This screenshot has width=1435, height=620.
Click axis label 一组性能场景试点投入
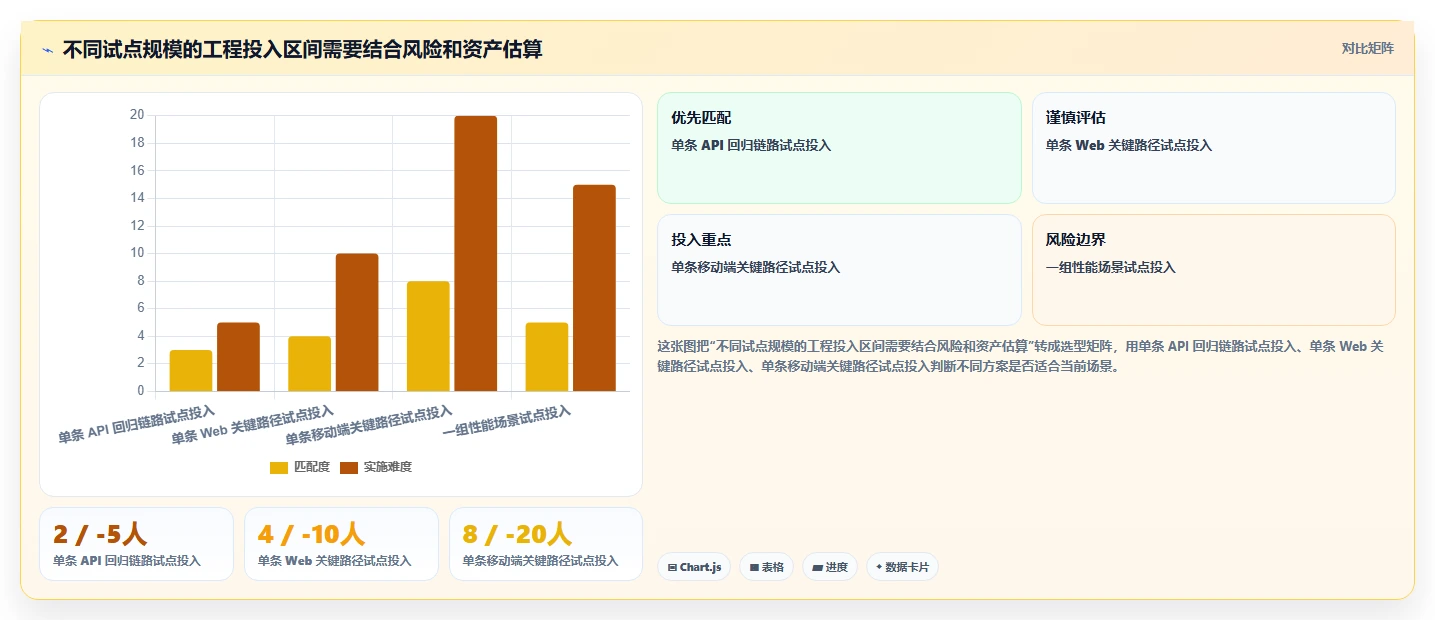coord(507,422)
